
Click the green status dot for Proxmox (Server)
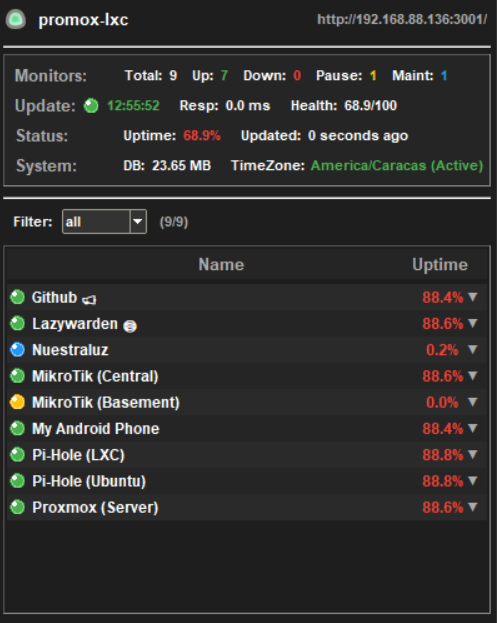[17, 507]
